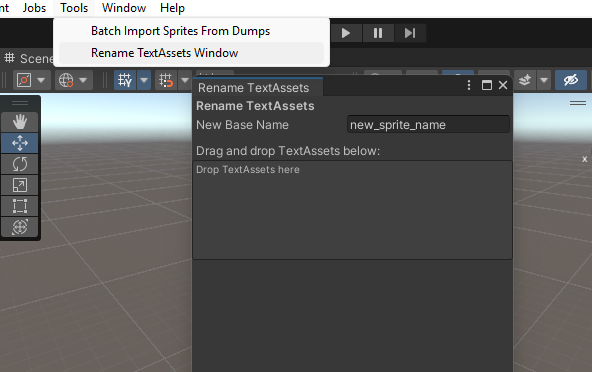Start Play mode
Viewport: 592px width, 372px height.
click(345, 33)
